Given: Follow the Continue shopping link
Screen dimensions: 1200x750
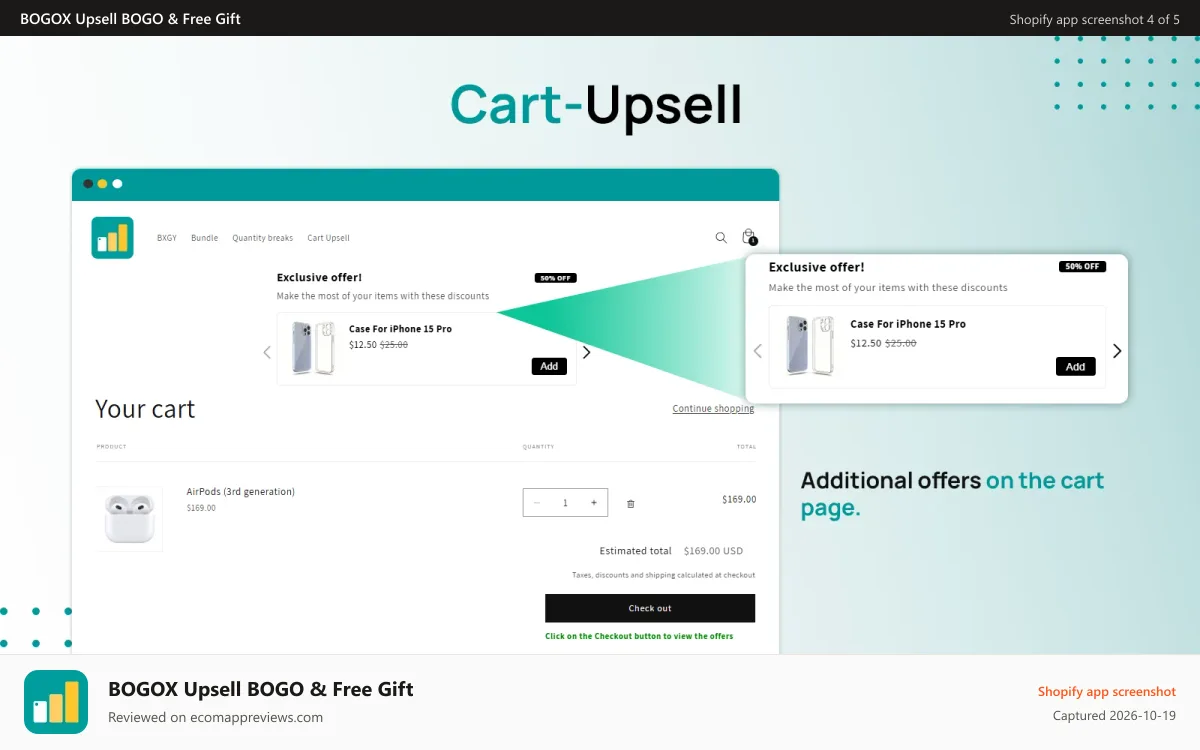Looking at the screenshot, I should click(713, 409).
